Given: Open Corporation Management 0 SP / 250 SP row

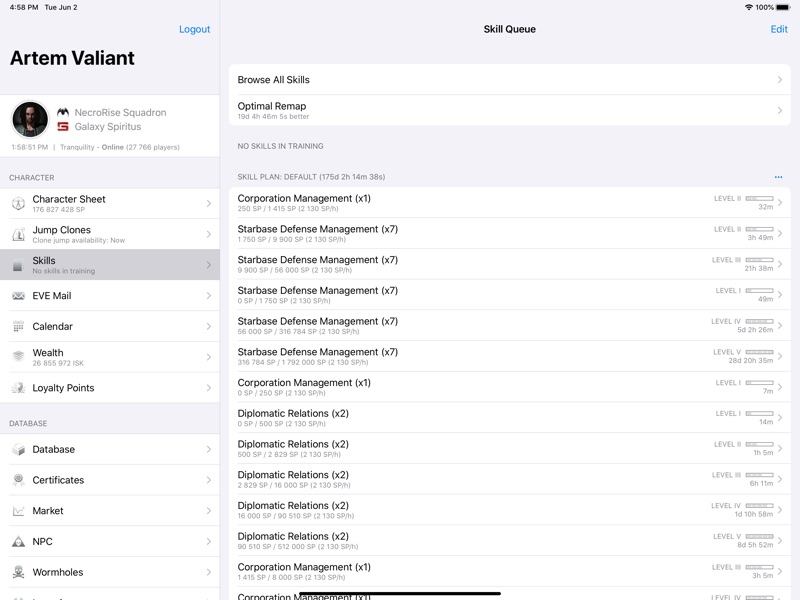Looking at the screenshot, I should (x=509, y=387).
